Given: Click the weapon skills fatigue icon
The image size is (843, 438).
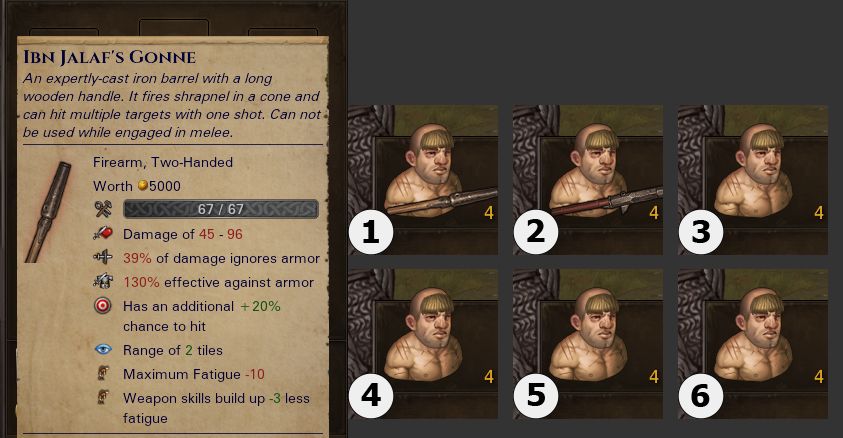Looking at the screenshot, I should pyautogui.click(x=103, y=397).
